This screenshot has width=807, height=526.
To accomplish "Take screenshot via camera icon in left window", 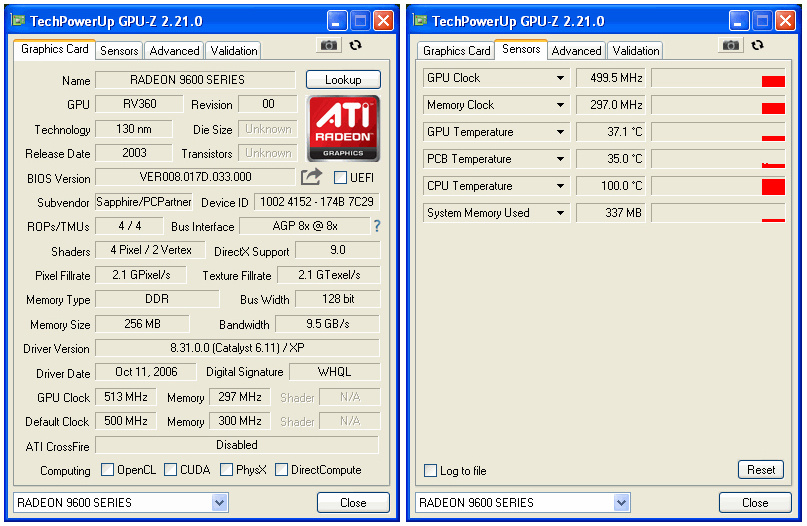I will 329,45.
